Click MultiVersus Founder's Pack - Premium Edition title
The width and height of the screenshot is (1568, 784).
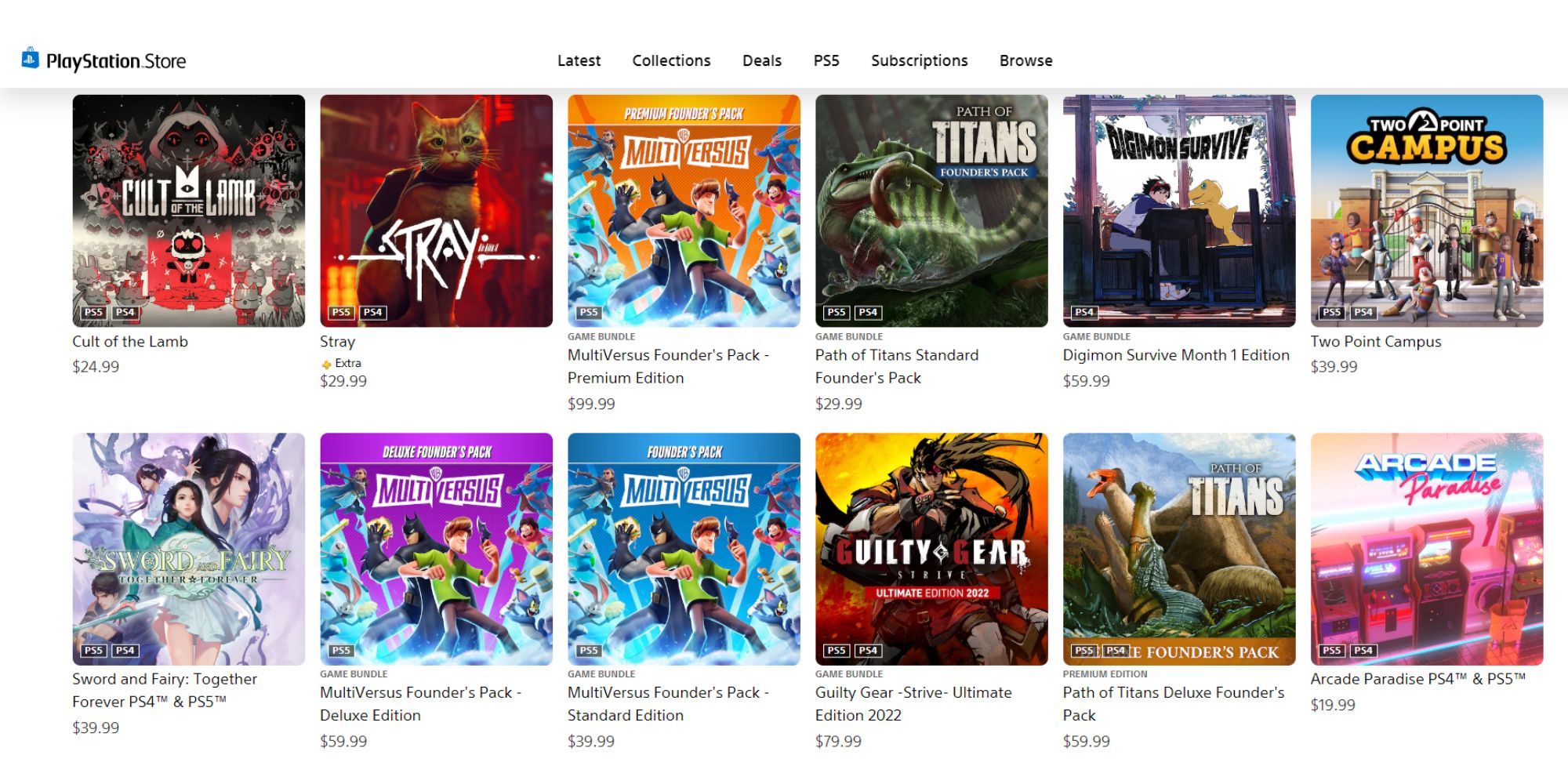[x=669, y=366]
